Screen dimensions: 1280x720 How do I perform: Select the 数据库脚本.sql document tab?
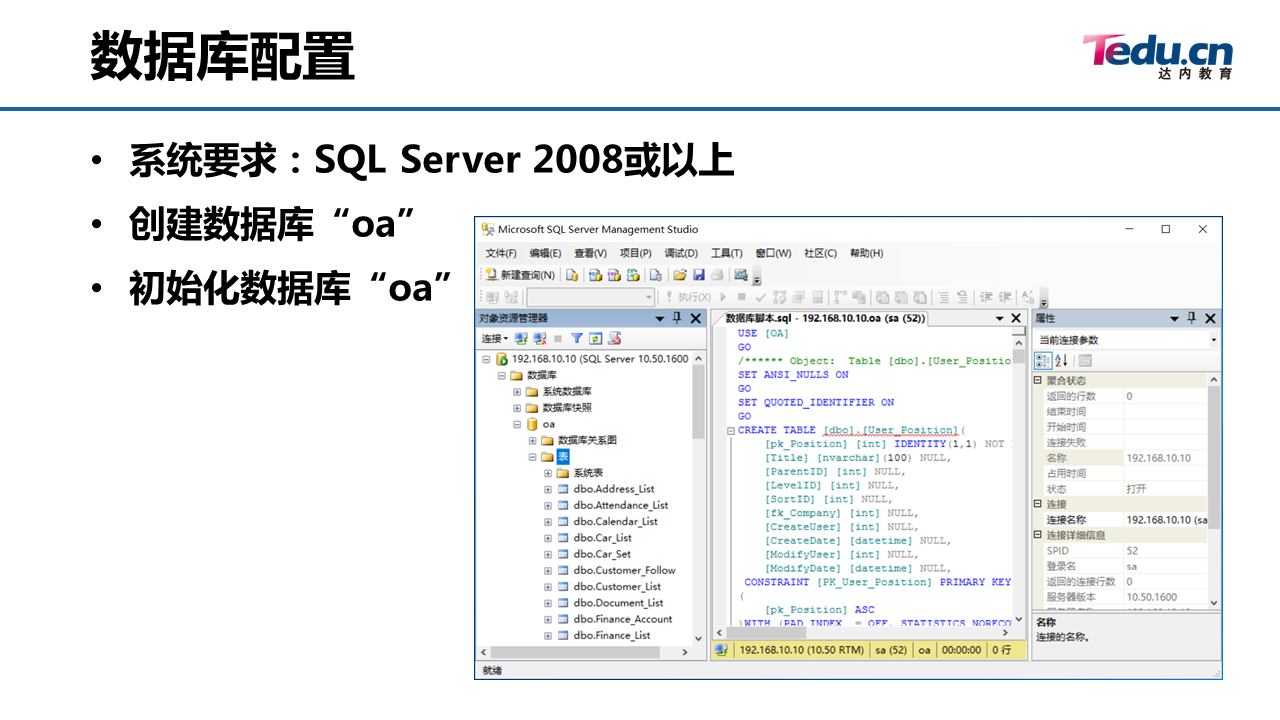pos(825,318)
